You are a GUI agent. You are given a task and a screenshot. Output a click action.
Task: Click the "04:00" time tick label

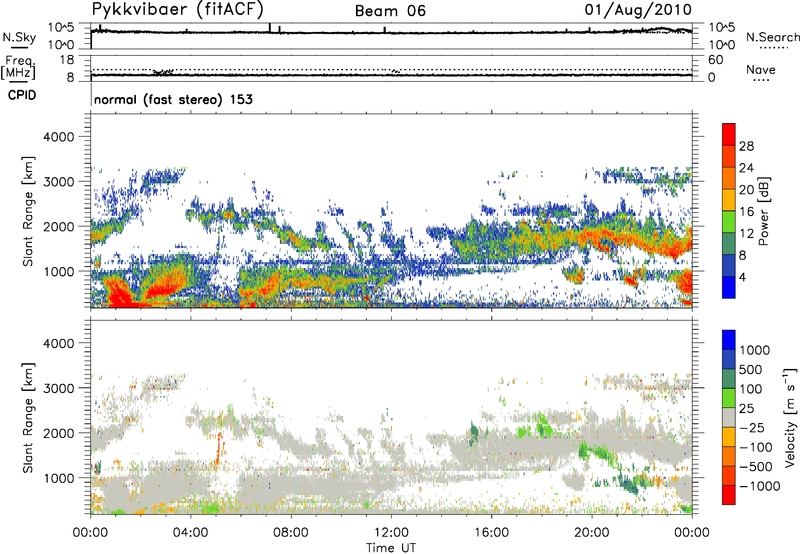tap(190, 533)
